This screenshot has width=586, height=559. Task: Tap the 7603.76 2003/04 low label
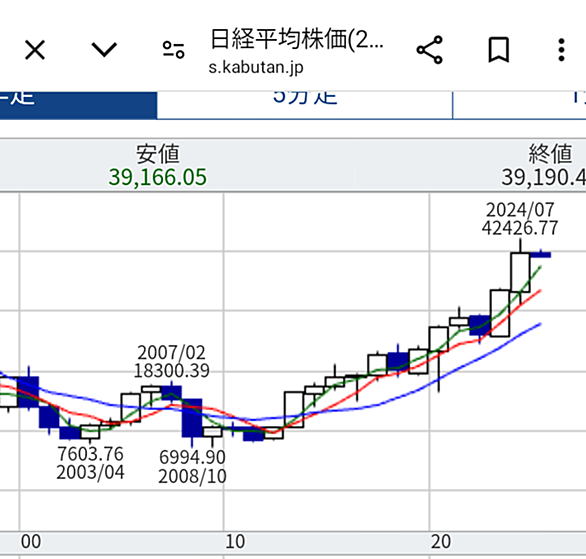tap(90, 463)
